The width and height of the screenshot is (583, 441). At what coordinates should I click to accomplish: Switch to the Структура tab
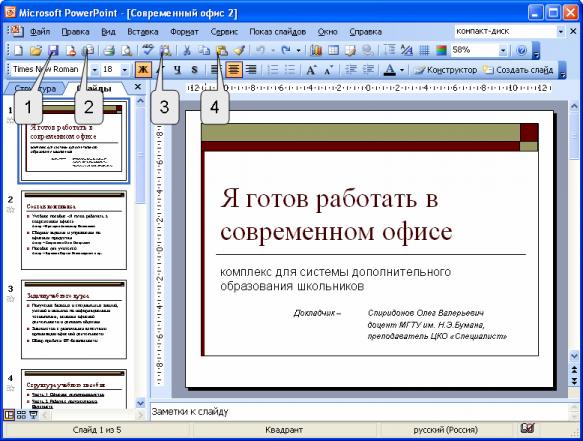point(35,88)
